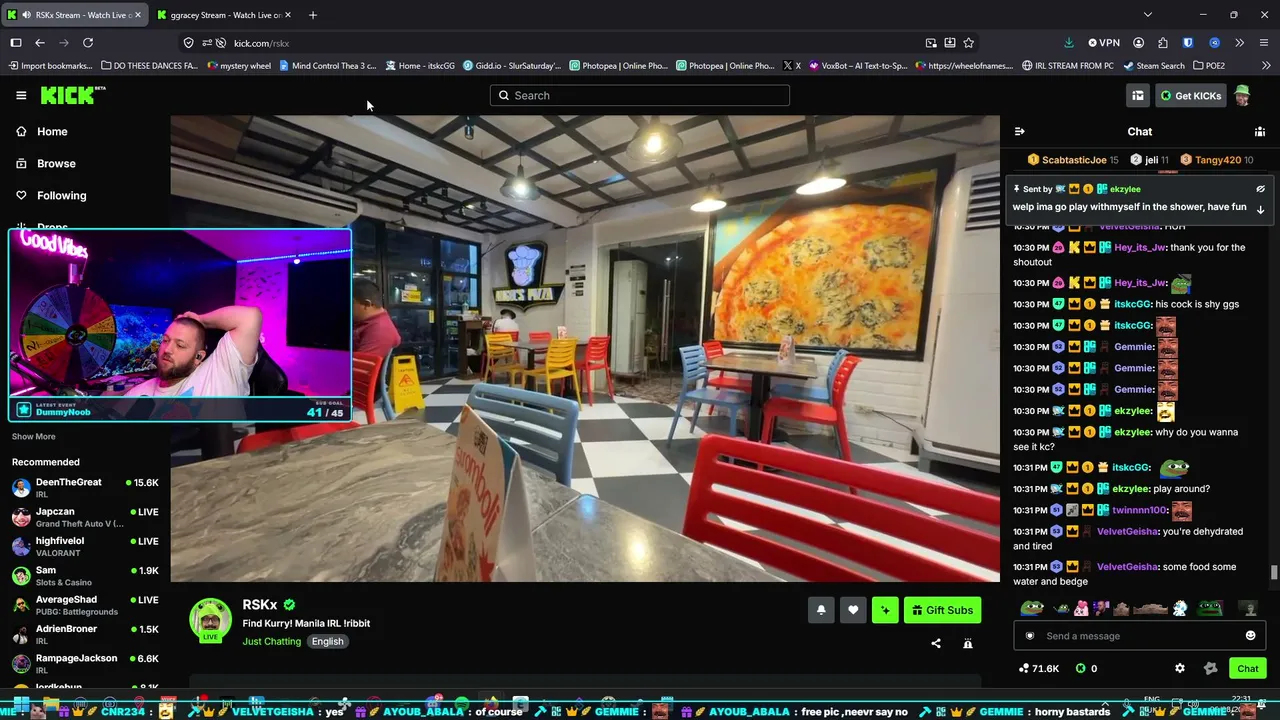This screenshot has width=1280, height=720.
Task: Expand the pinned message with down arrow
Action: (x=1260, y=209)
